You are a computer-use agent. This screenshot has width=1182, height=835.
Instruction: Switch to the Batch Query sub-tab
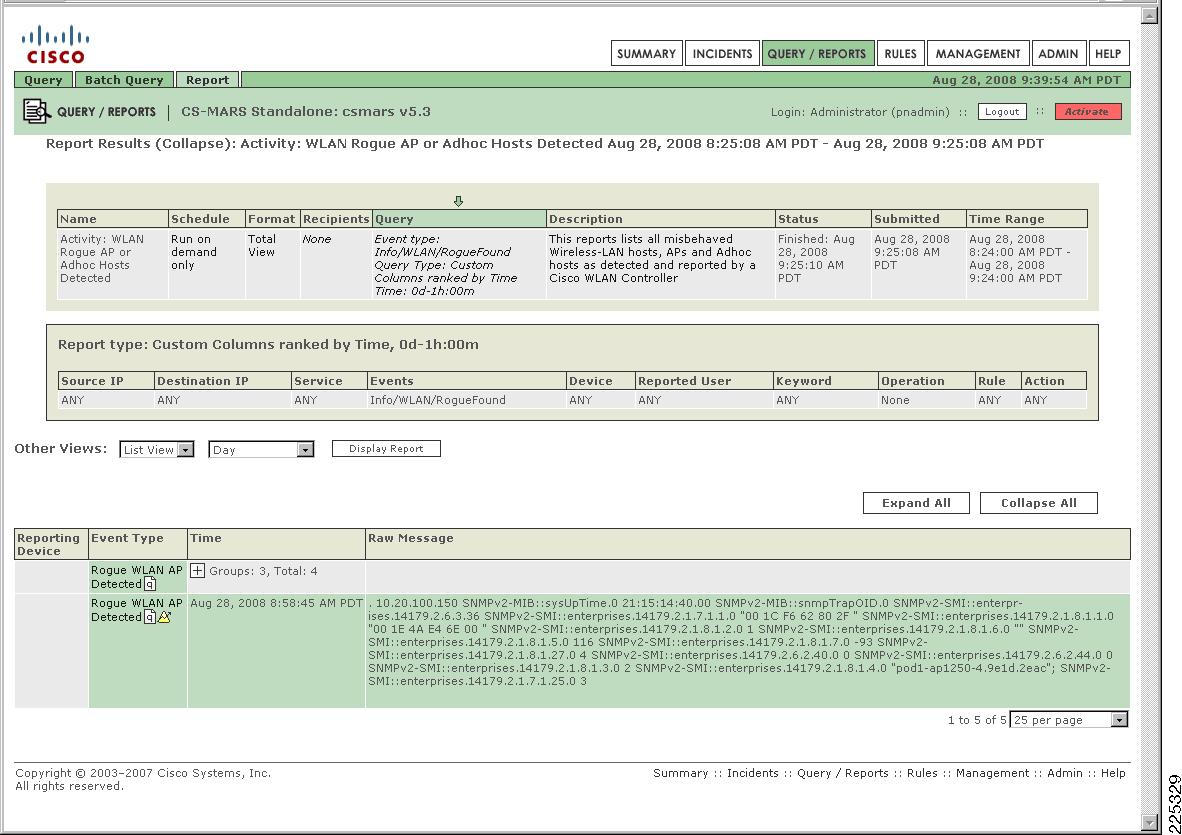click(x=124, y=80)
